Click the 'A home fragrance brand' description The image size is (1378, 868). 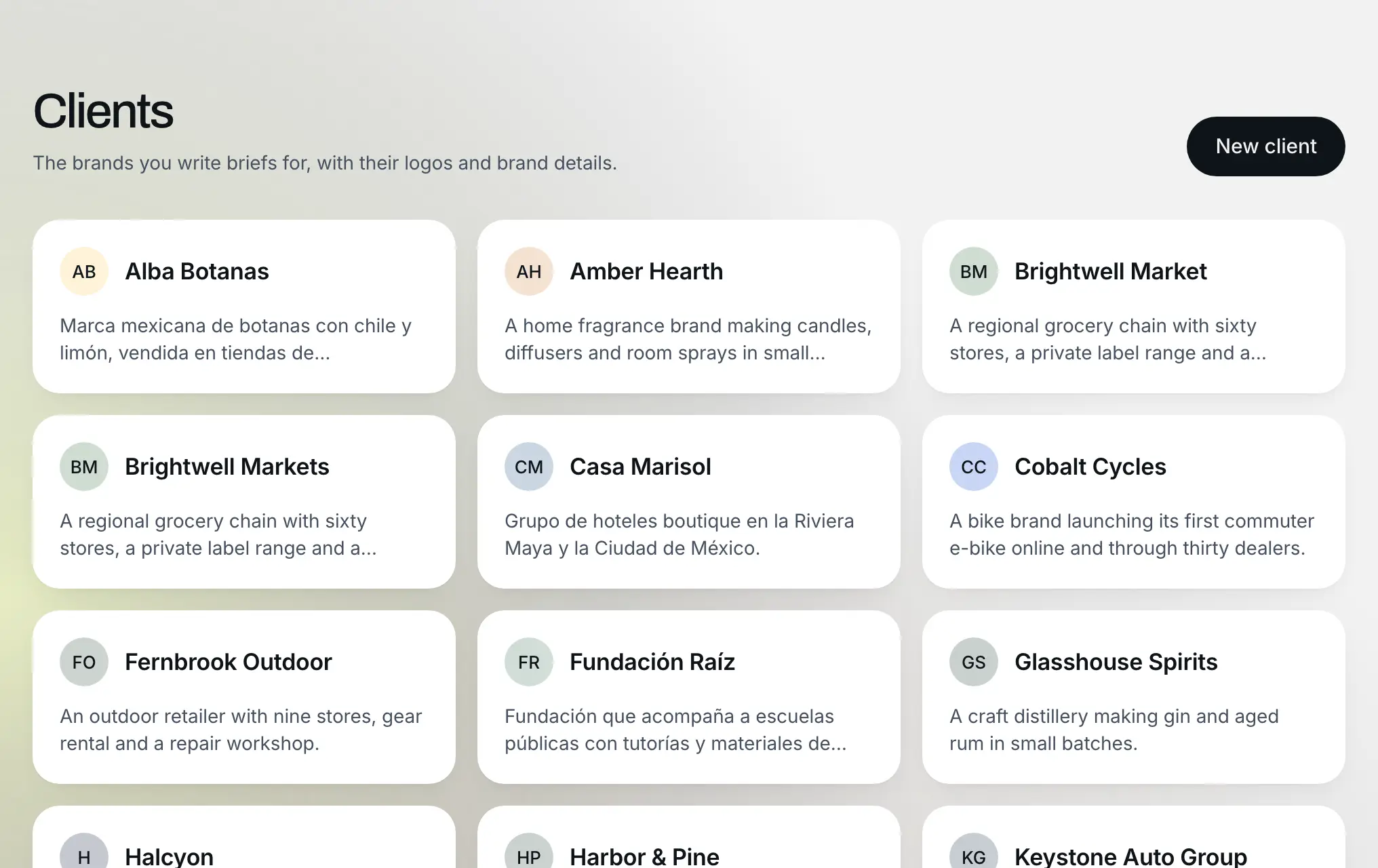[688, 339]
